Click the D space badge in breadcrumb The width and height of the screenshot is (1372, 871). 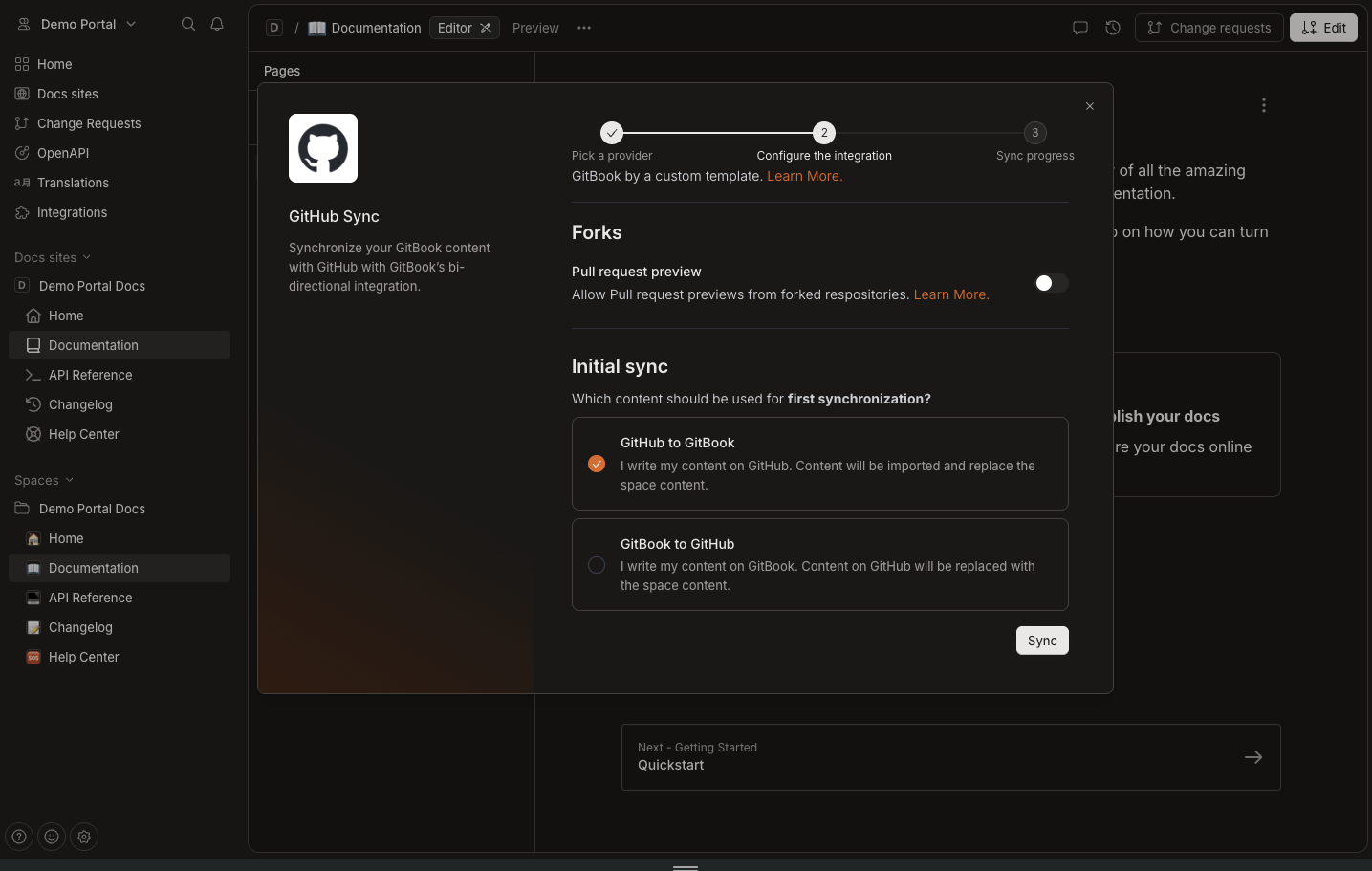pyautogui.click(x=274, y=28)
